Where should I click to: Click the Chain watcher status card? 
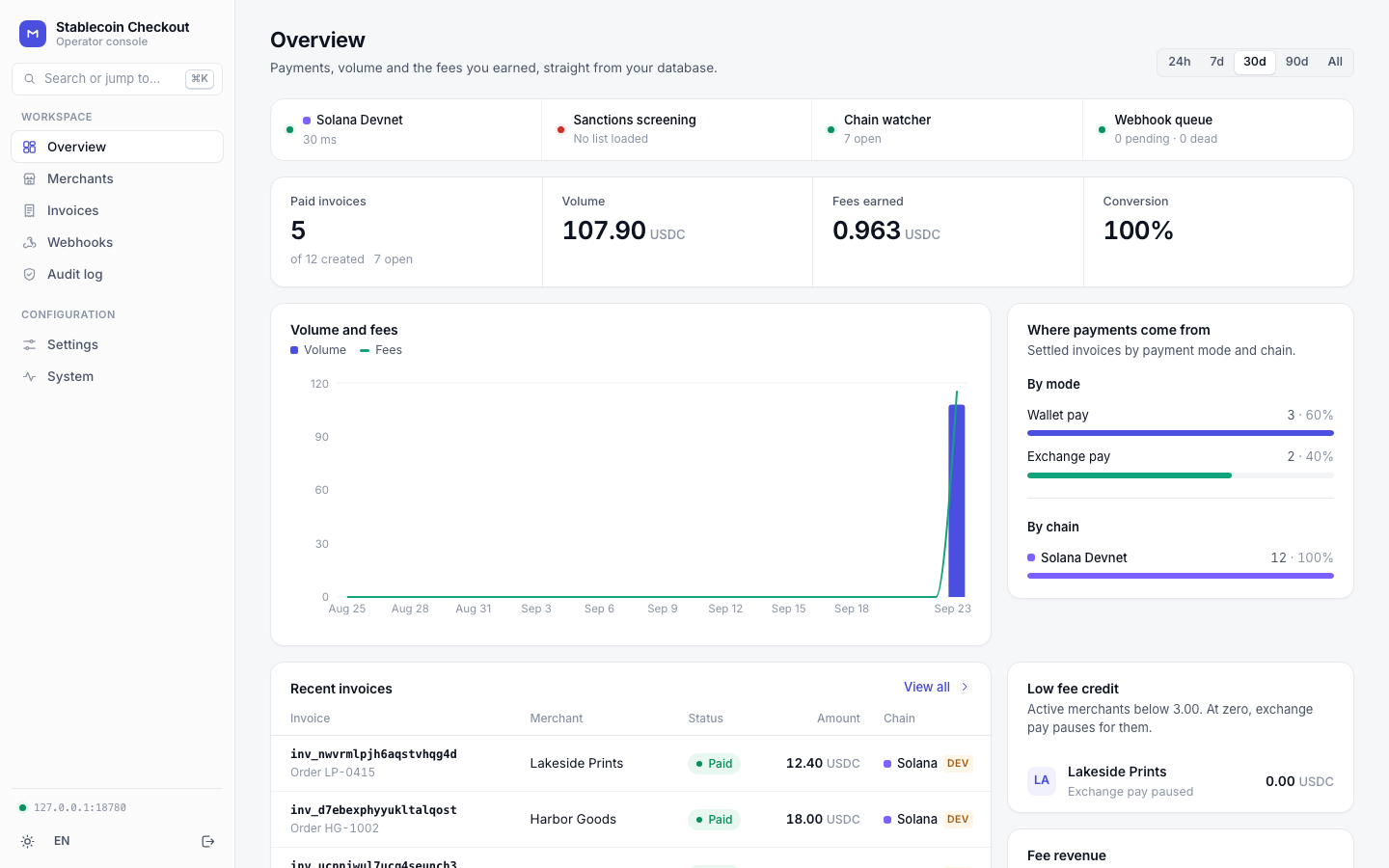[947, 130]
